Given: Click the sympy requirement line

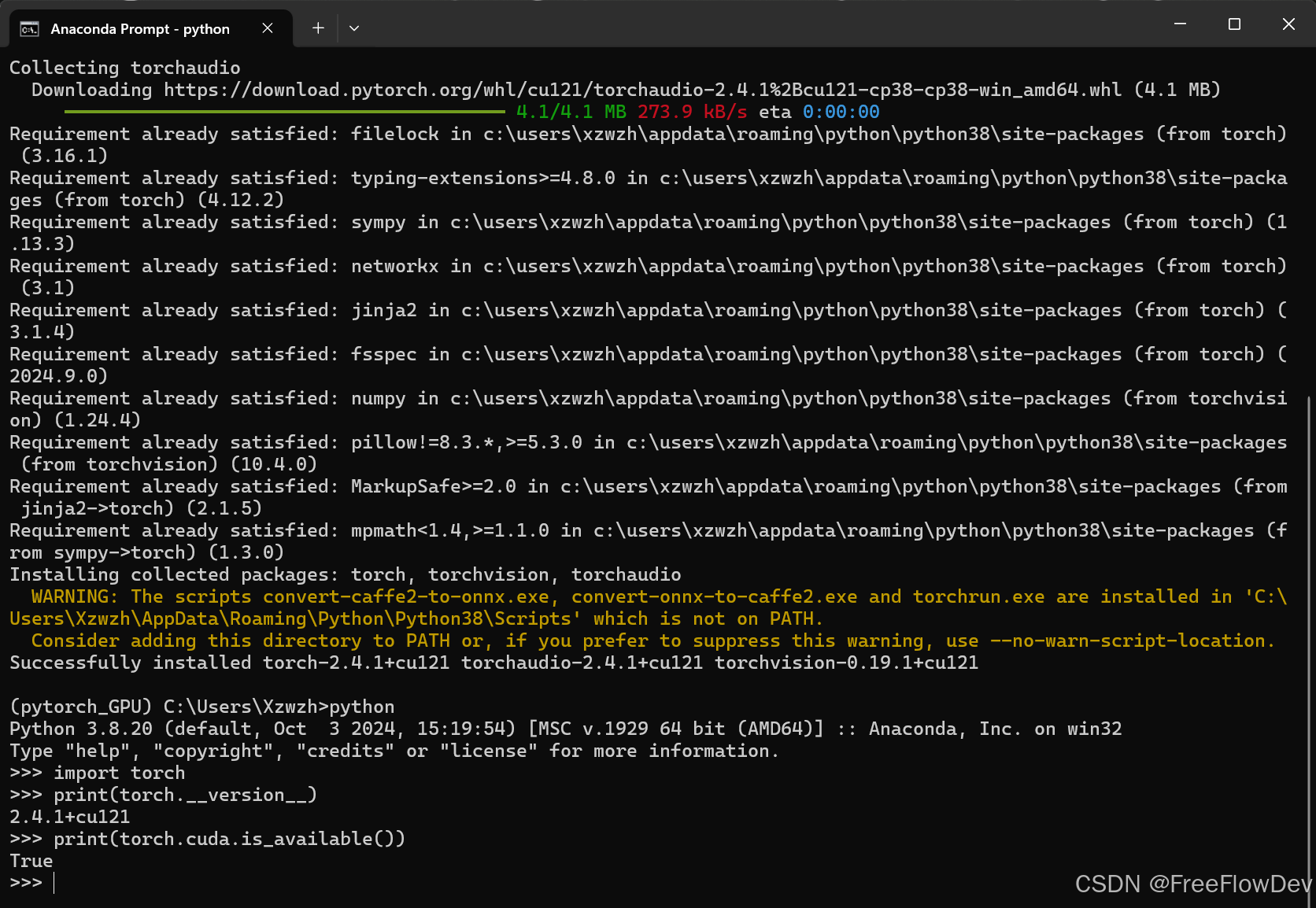Looking at the screenshot, I should pyautogui.click(x=649, y=233).
